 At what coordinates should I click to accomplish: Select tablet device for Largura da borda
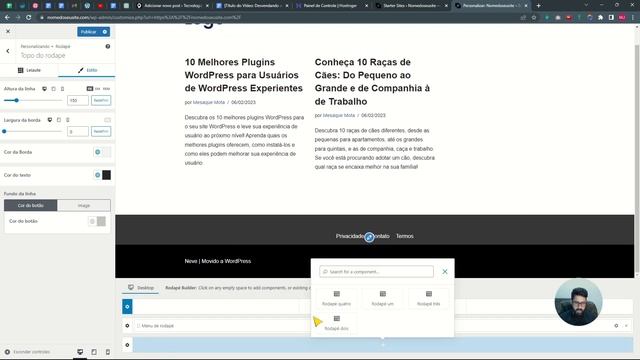point(59,120)
